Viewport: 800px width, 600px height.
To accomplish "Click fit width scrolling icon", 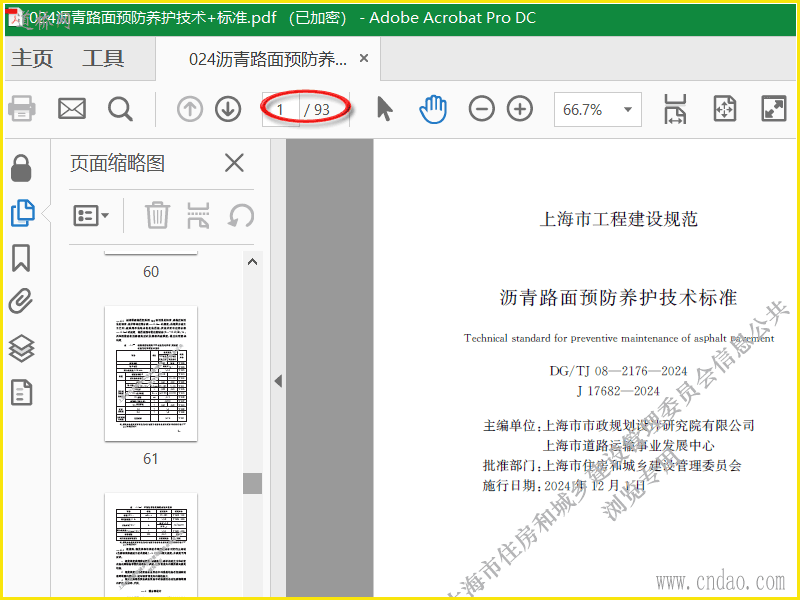I will [x=675, y=109].
